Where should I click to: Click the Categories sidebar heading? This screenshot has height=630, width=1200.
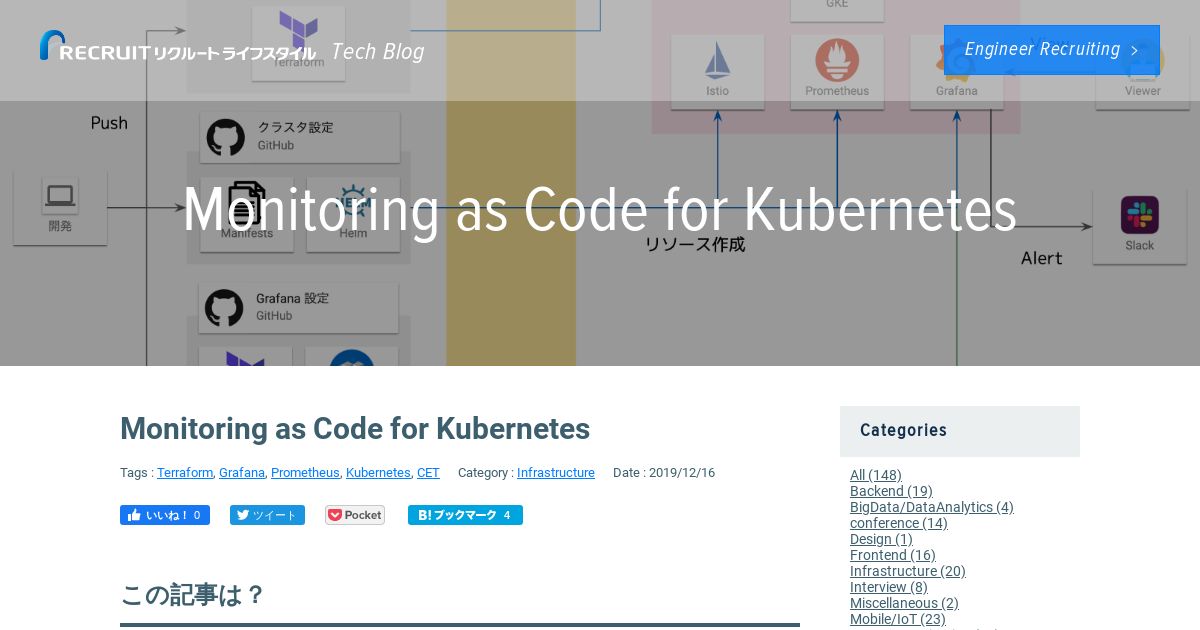[903, 431]
